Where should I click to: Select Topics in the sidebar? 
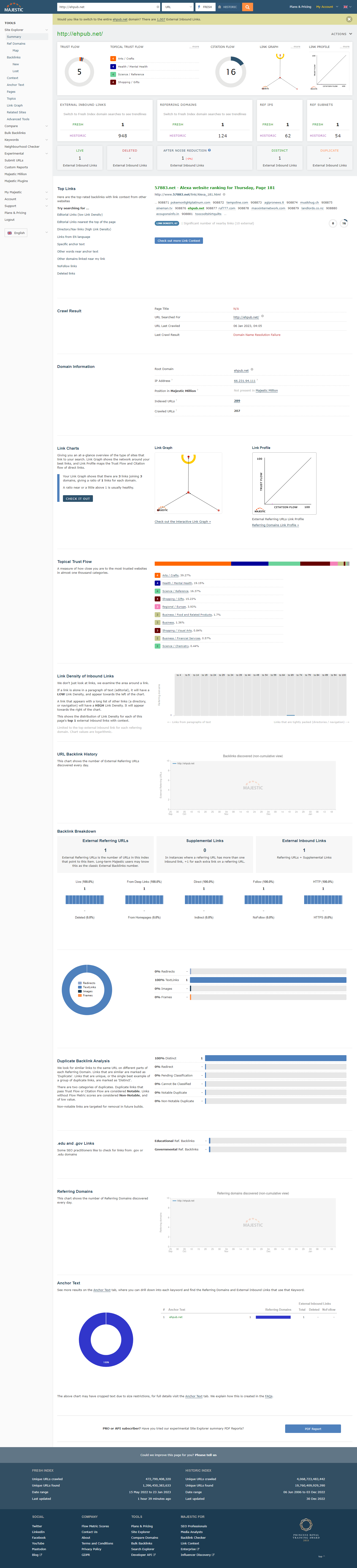tap(11, 99)
